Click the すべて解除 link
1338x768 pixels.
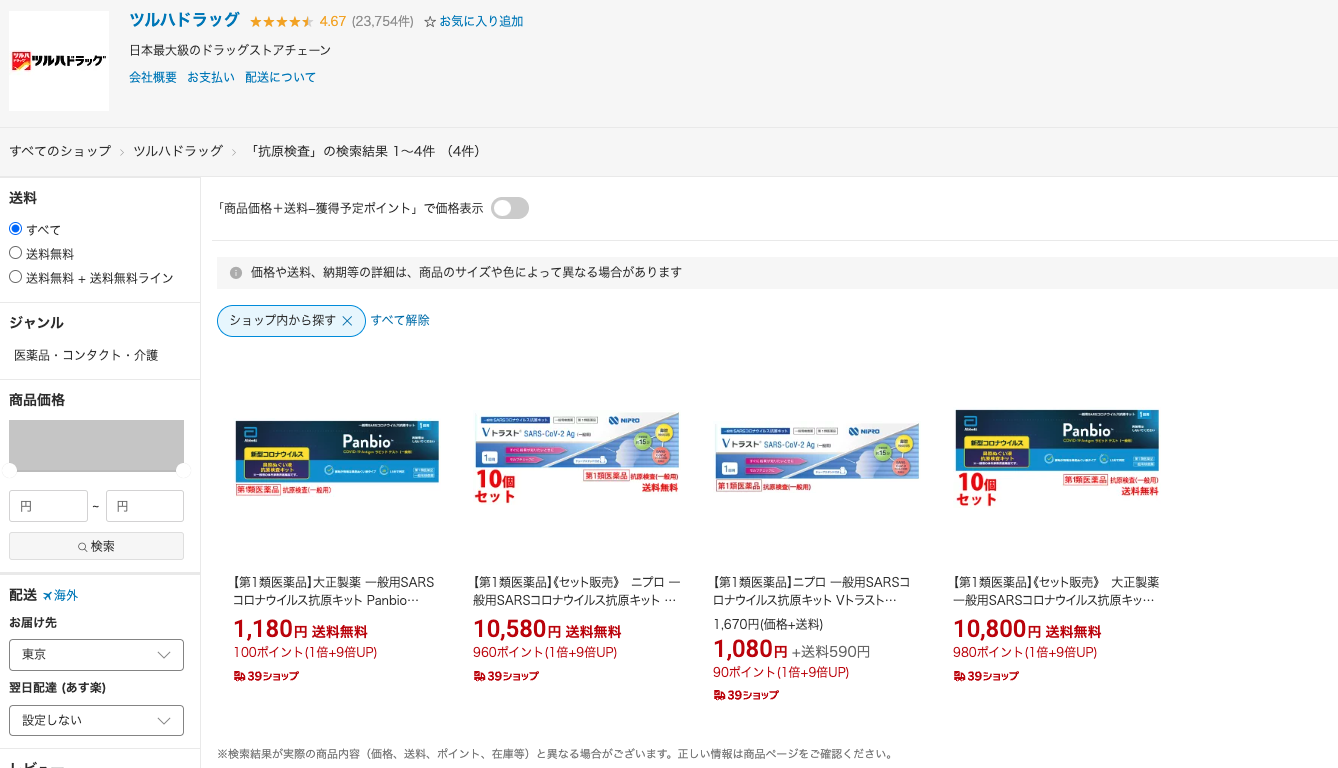[400, 320]
